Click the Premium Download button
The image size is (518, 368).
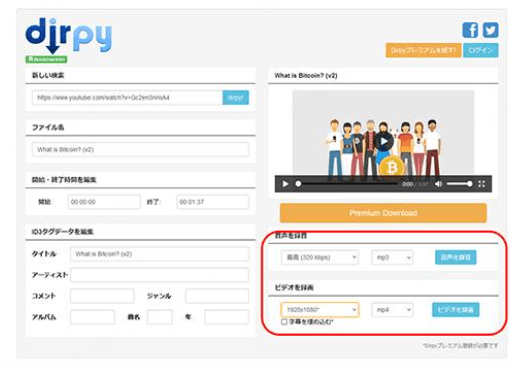tap(383, 213)
